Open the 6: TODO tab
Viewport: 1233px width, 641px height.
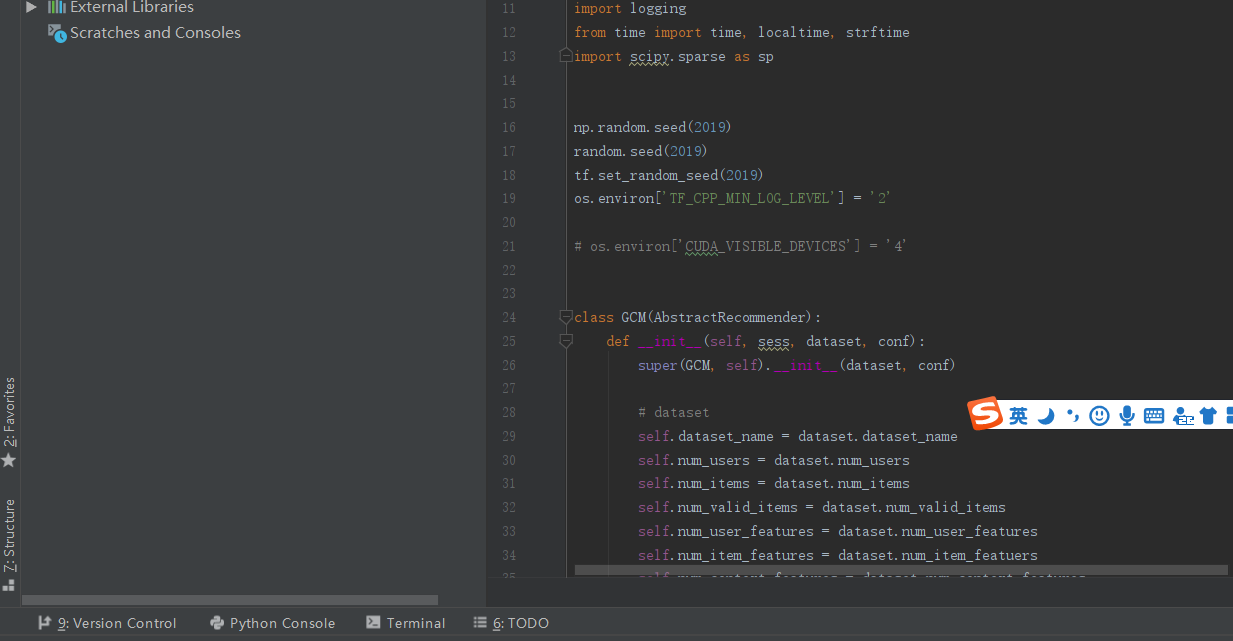(x=511, y=623)
